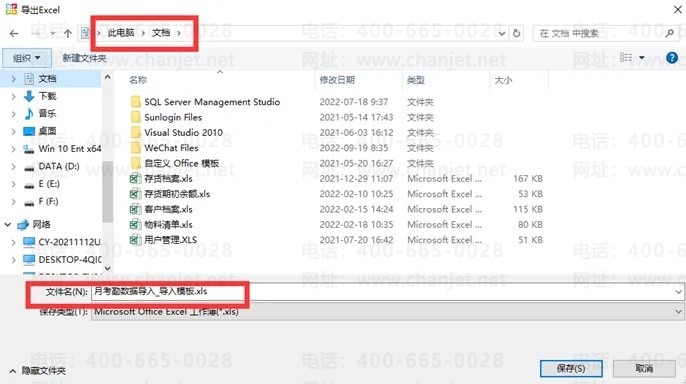
Task: Expand the DATA (D:) drive node
Action: coord(13,166)
